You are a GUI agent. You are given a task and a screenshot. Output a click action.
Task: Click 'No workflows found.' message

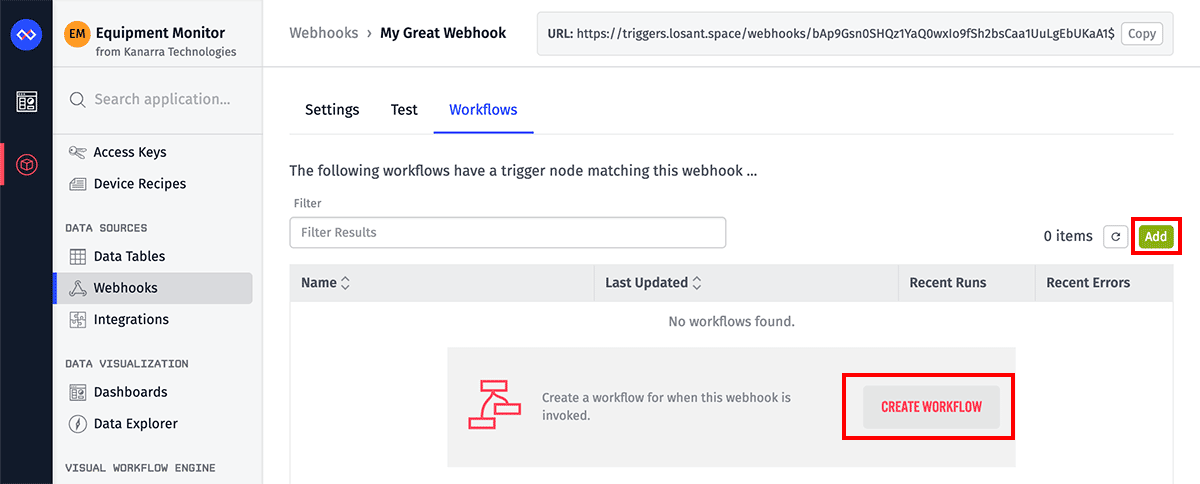coord(731,322)
